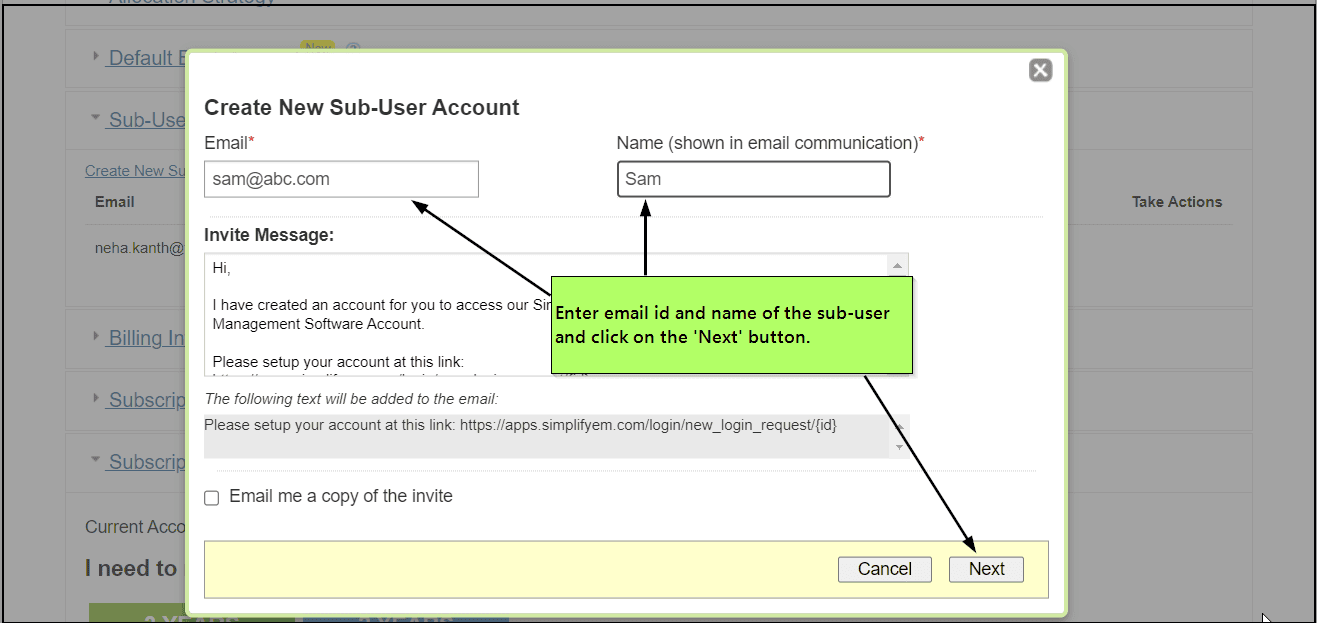Open the 'Create New Su...' link
The image size is (1317, 623).
pos(137,171)
